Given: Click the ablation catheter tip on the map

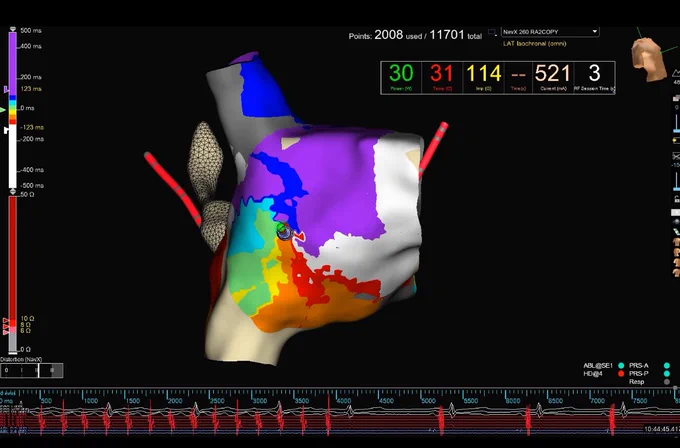Looking at the screenshot, I should [x=284, y=232].
